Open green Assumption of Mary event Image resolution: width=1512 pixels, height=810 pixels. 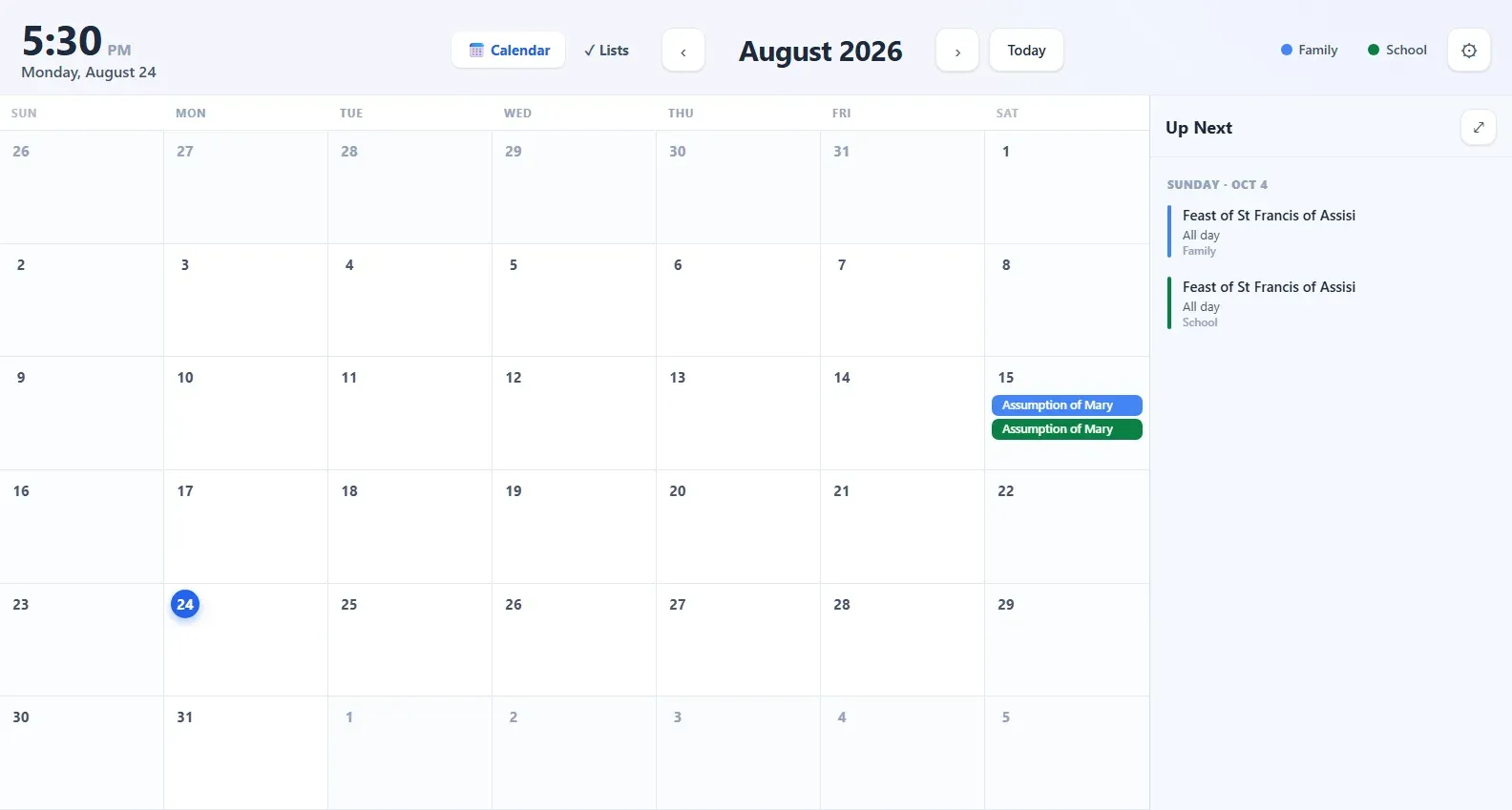tap(1067, 429)
